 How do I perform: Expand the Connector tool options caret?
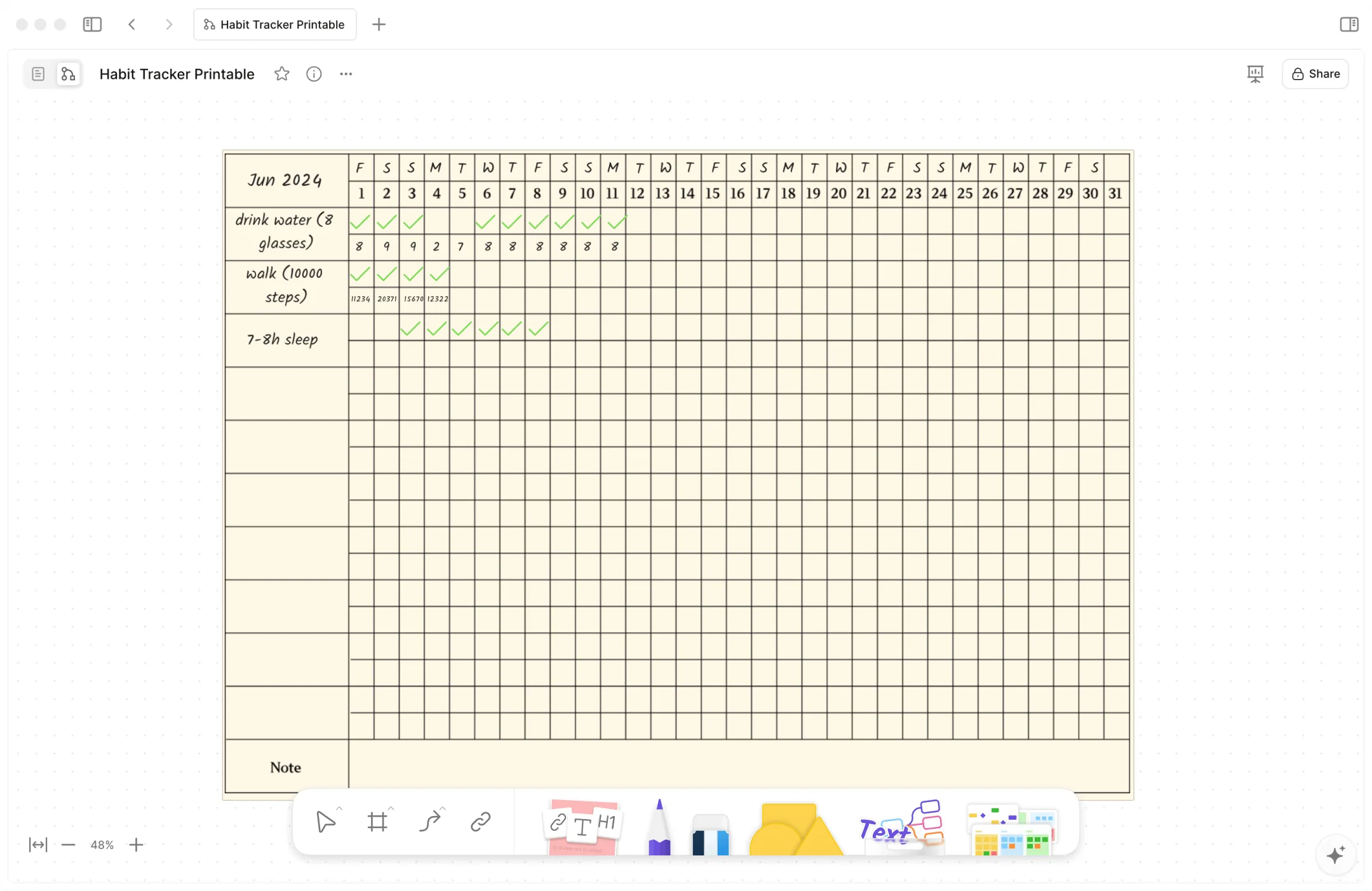coord(443,808)
